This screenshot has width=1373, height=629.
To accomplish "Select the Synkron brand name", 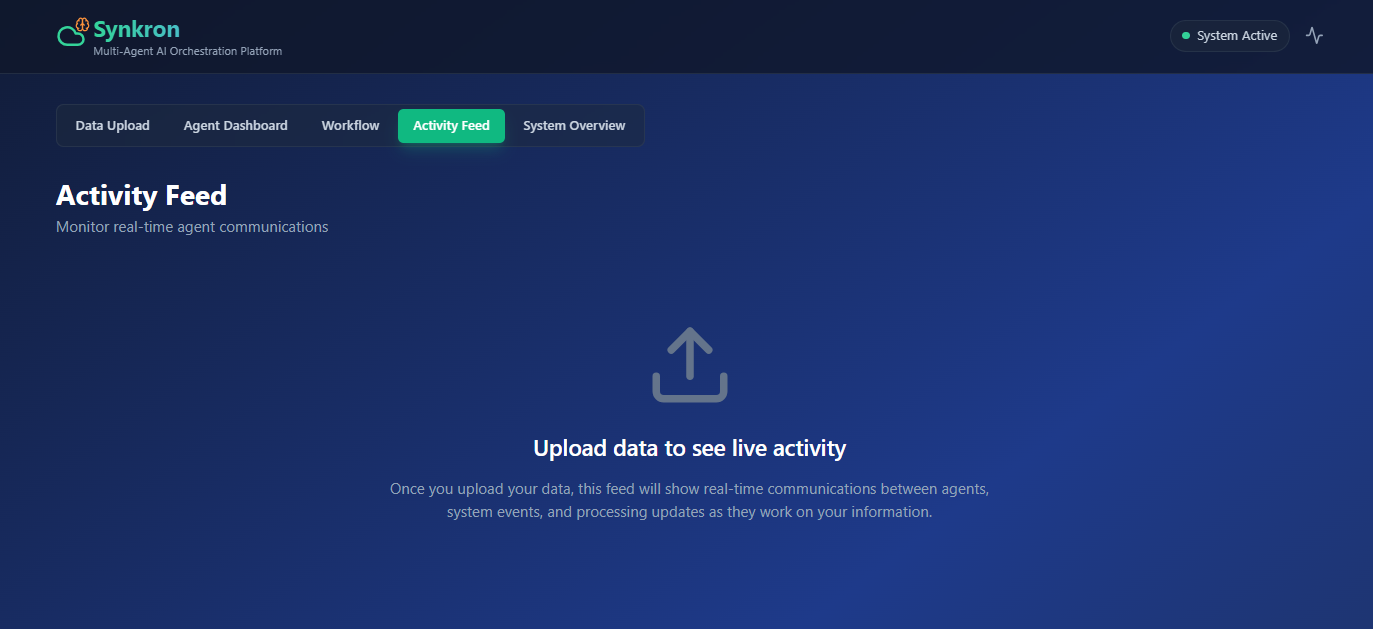I will [136, 29].
